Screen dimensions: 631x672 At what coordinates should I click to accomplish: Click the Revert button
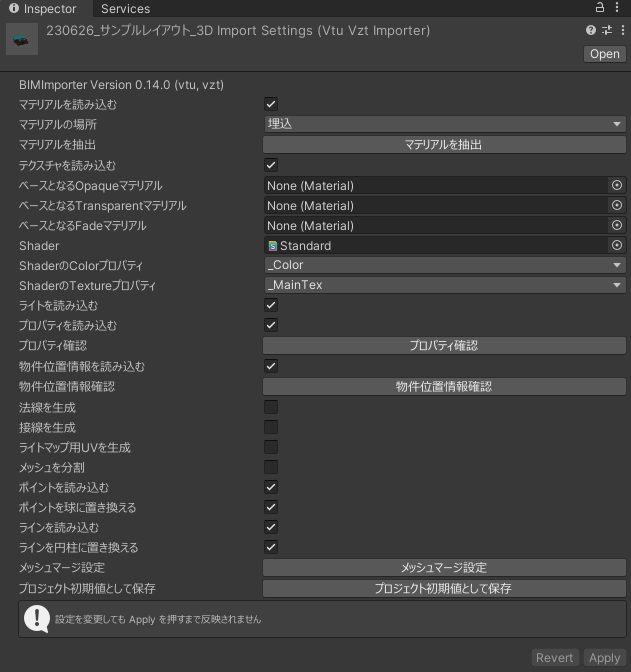[x=555, y=657]
